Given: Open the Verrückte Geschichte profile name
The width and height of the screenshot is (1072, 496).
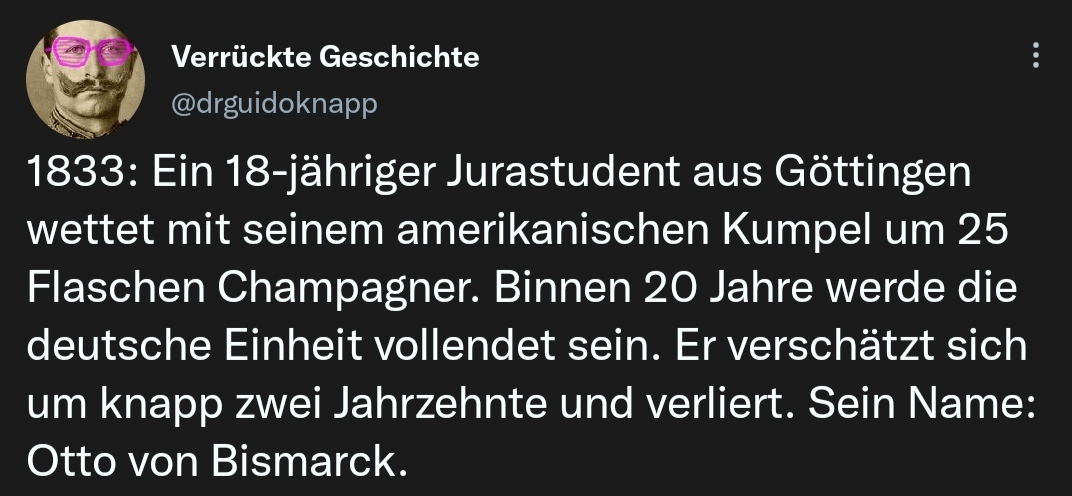Looking at the screenshot, I should click(325, 57).
